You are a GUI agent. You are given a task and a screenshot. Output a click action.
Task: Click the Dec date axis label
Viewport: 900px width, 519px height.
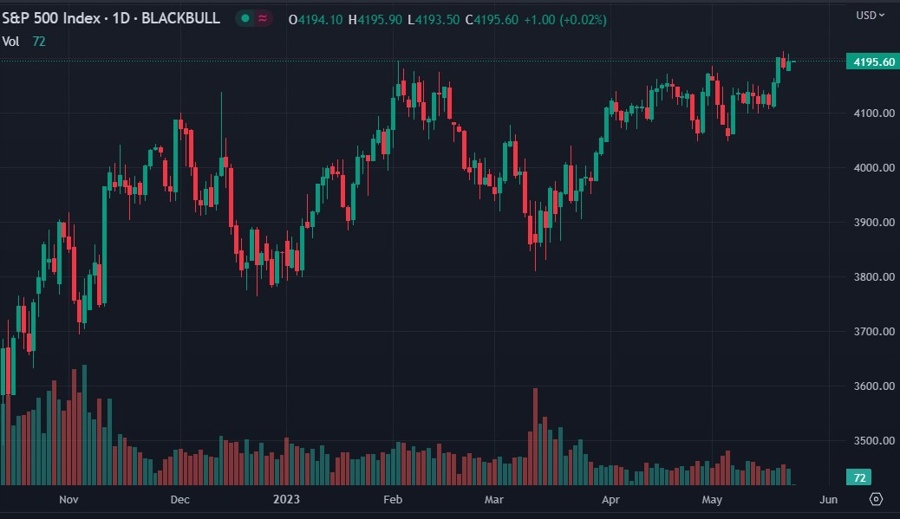click(x=180, y=499)
